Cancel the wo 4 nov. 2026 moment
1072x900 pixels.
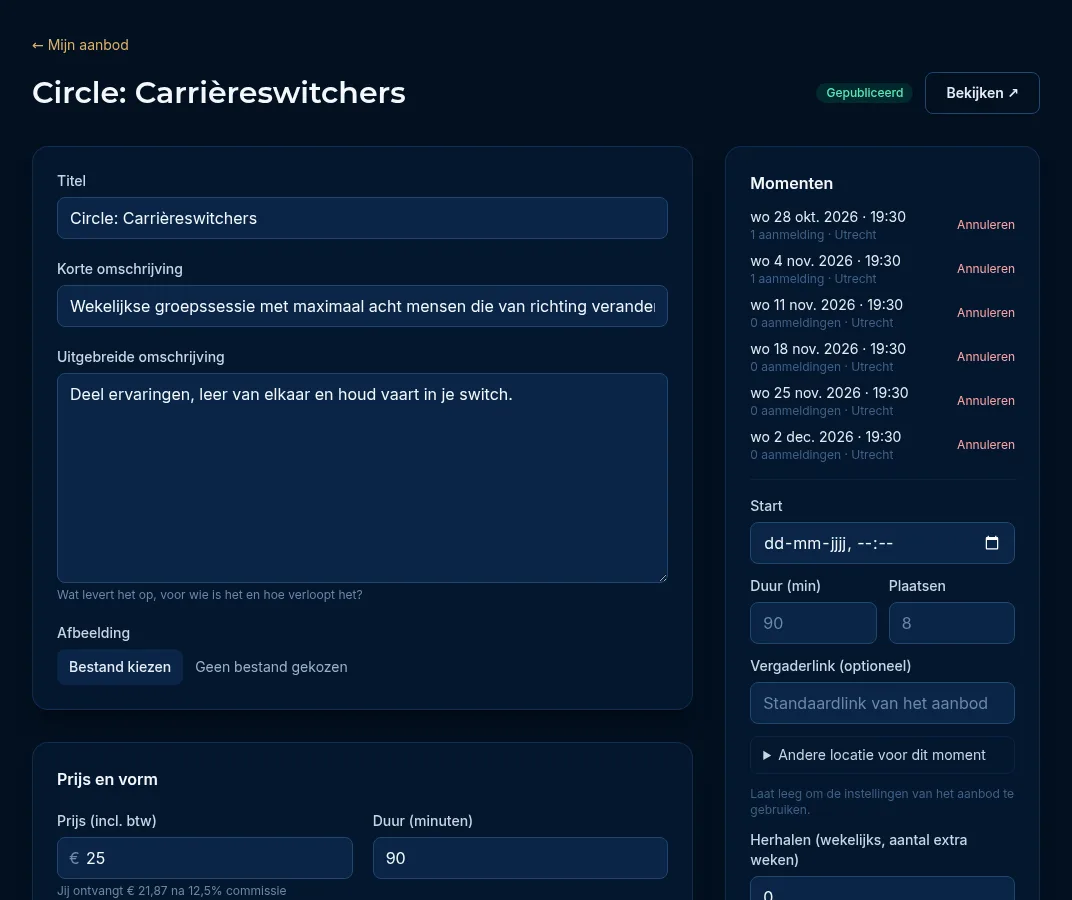(985, 269)
